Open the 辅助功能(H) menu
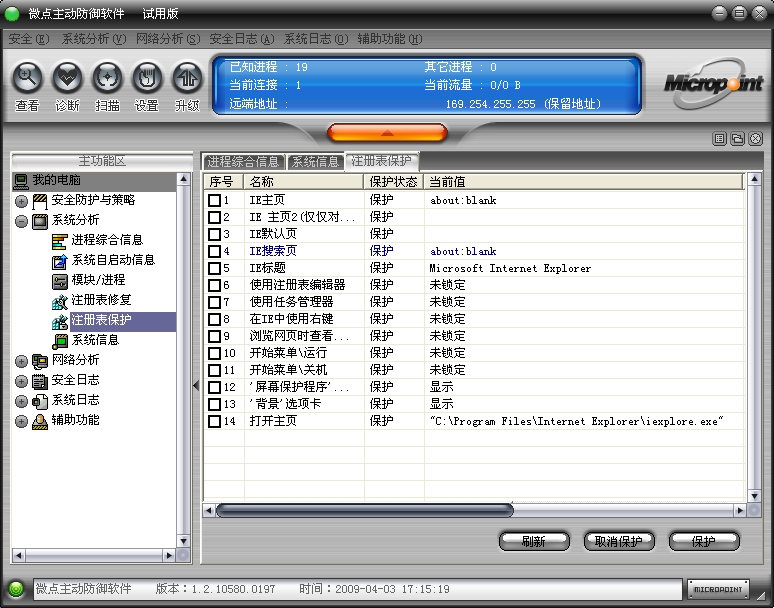The width and height of the screenshot is (774, 608). tap(390, 39)
